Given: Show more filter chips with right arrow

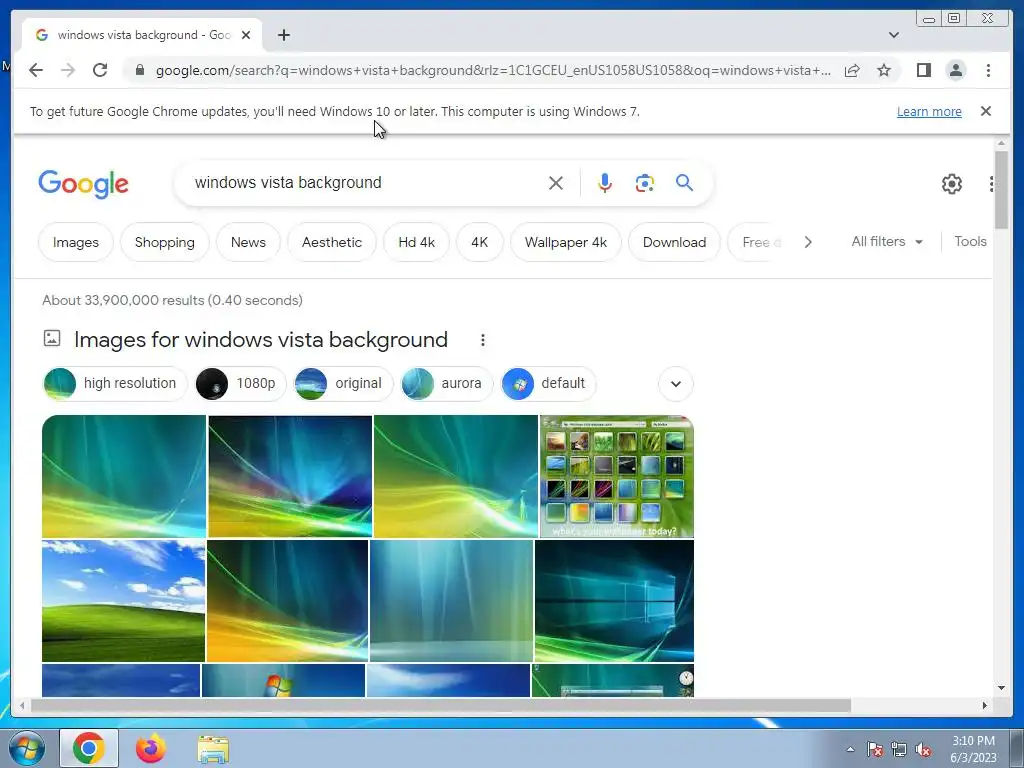Looking at the screenshot, I should (x=808, y=242).
